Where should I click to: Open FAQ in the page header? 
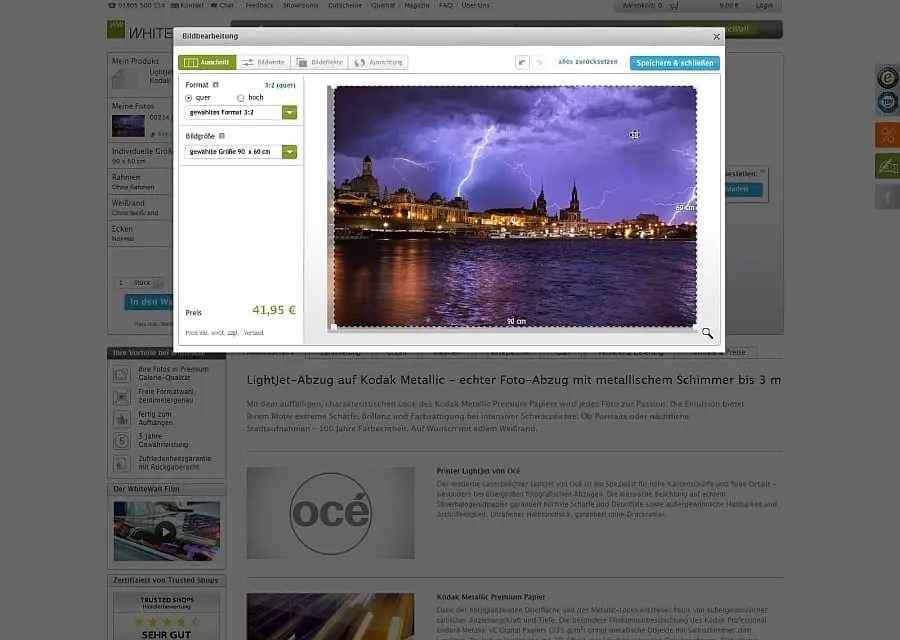(445, 5)
